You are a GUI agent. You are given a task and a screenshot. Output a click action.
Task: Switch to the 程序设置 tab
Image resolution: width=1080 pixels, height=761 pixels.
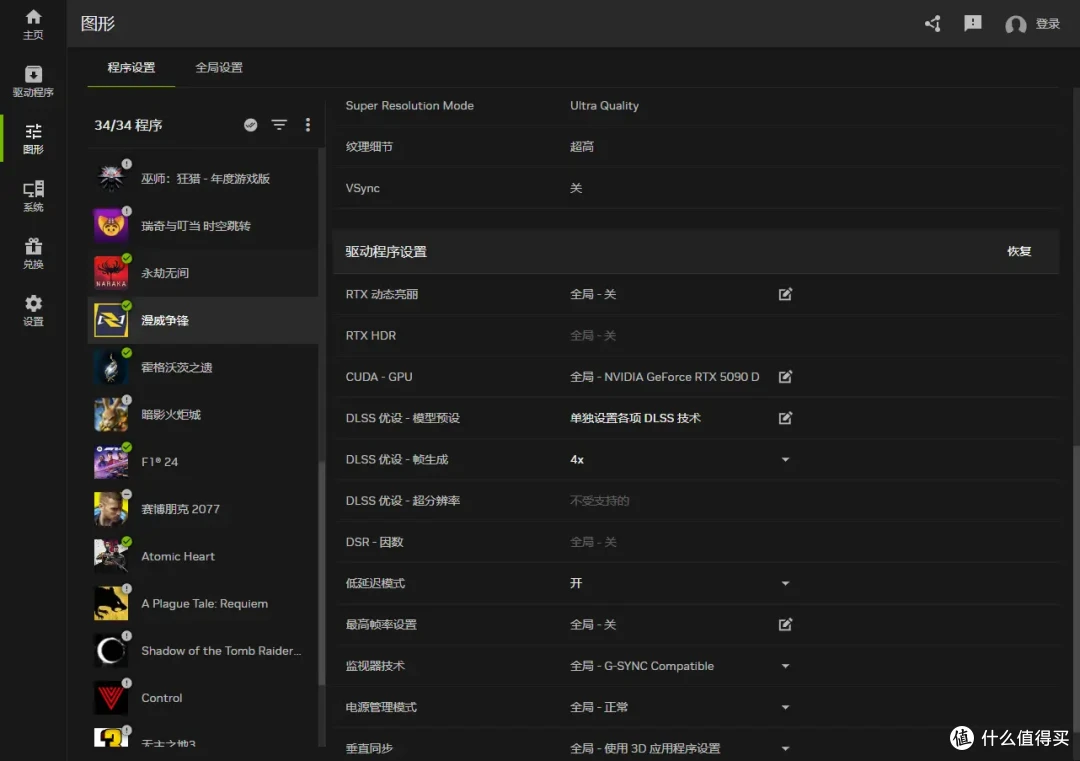click(131, 67)
